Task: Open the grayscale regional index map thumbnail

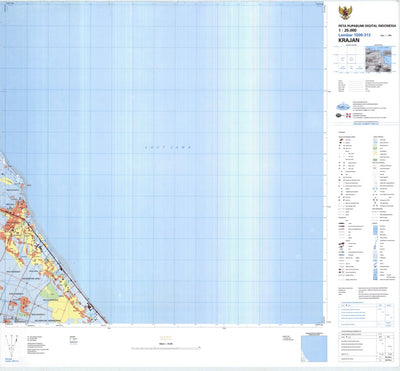Action: coord(378,59)
